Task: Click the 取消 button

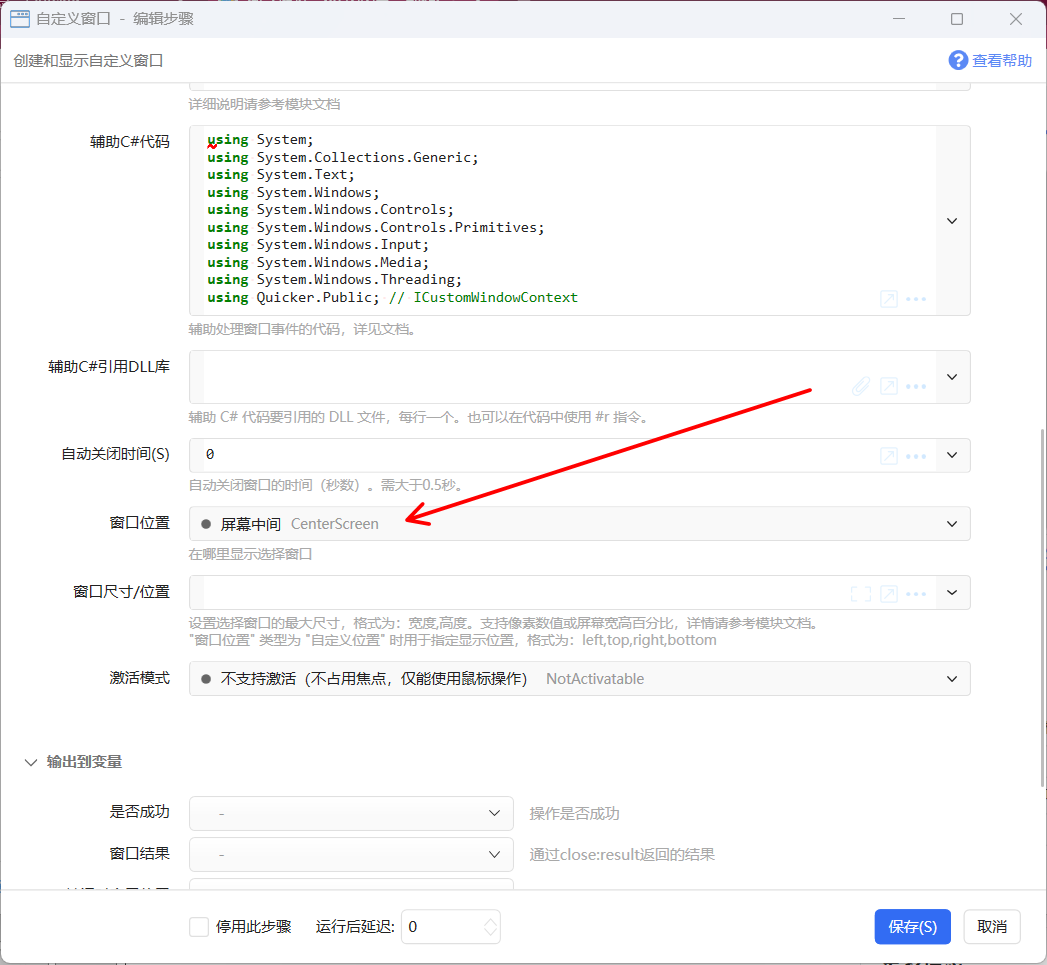Action: click(x=992, y=926)
